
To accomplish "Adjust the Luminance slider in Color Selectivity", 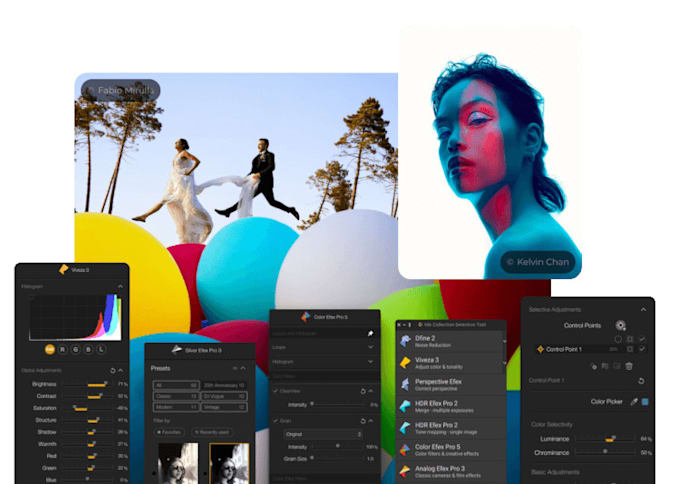I will 605,439.
